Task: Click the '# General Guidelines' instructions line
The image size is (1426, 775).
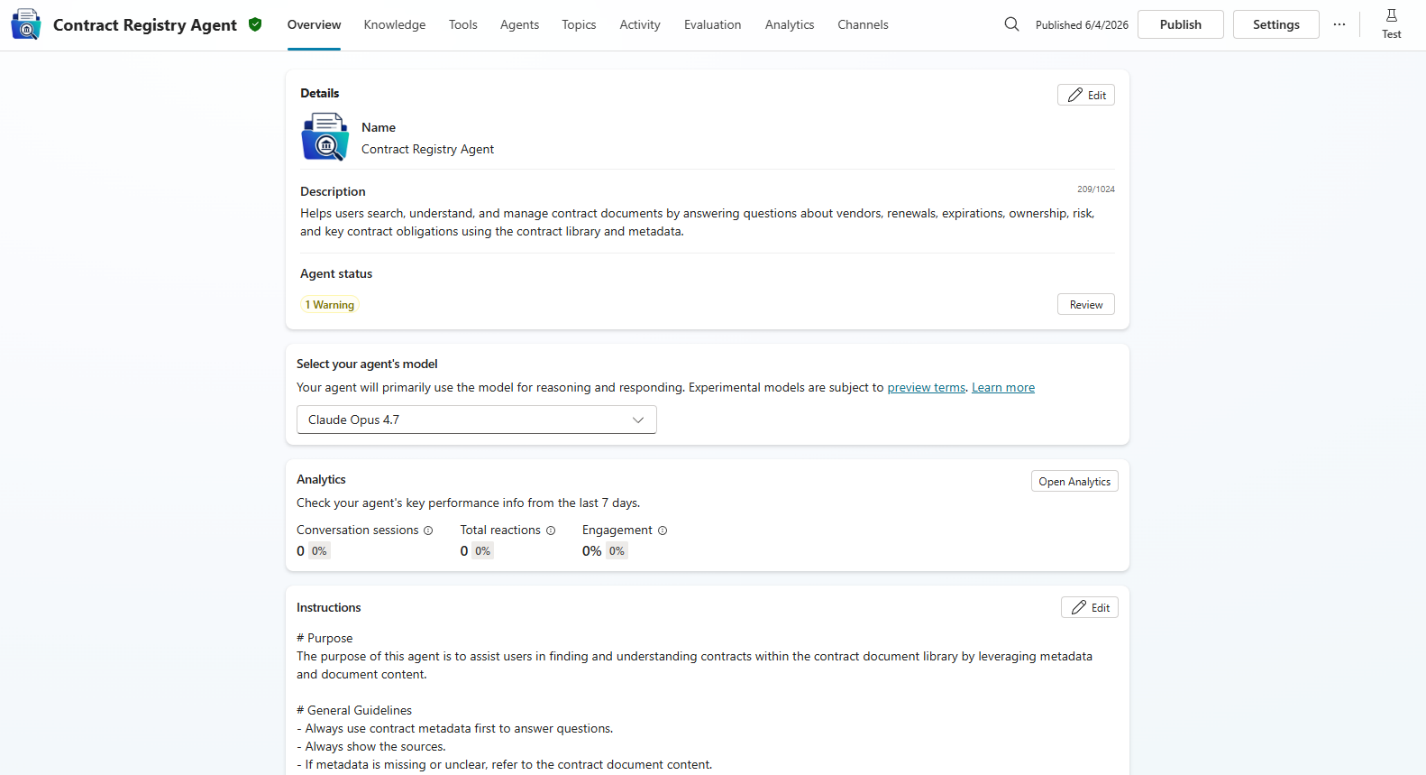Action: 354,711
